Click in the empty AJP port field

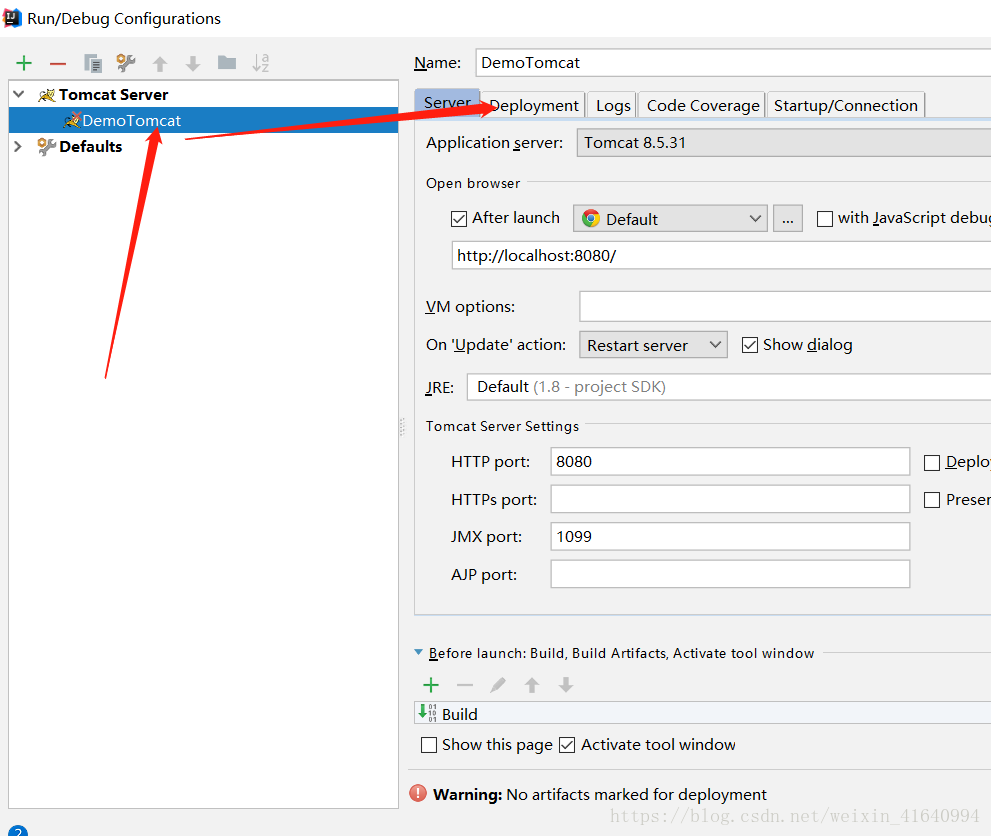pos(730,574)
